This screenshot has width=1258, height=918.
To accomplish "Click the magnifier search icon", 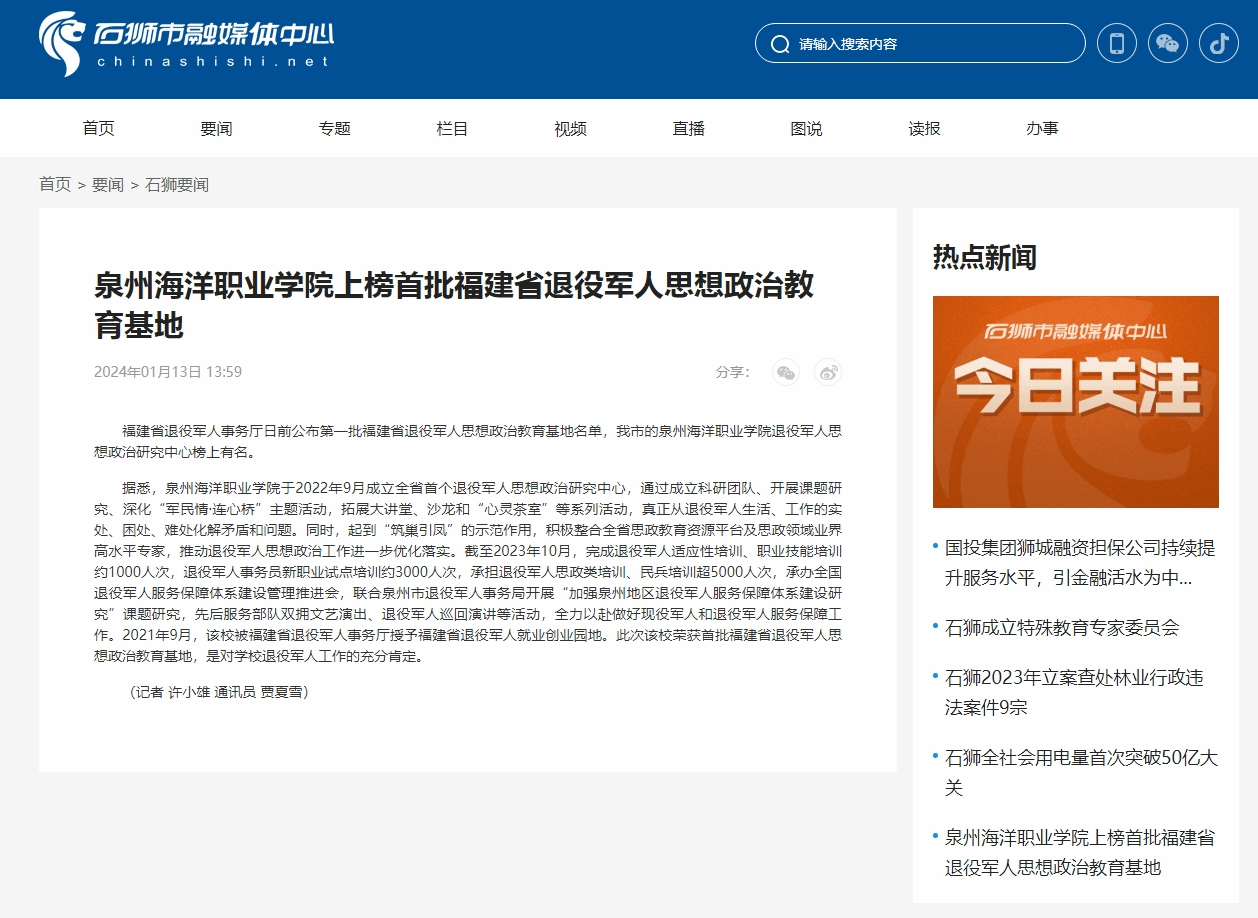I will (x=780, y=44).
